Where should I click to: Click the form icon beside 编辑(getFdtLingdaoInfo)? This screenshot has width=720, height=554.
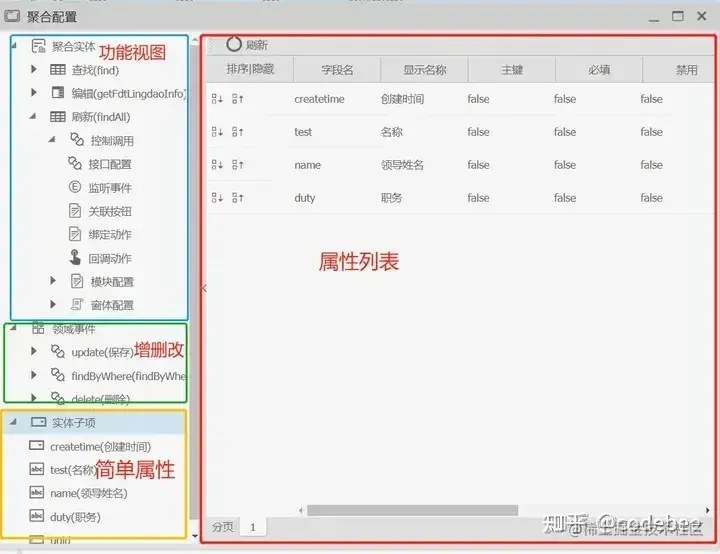point(58,93)
